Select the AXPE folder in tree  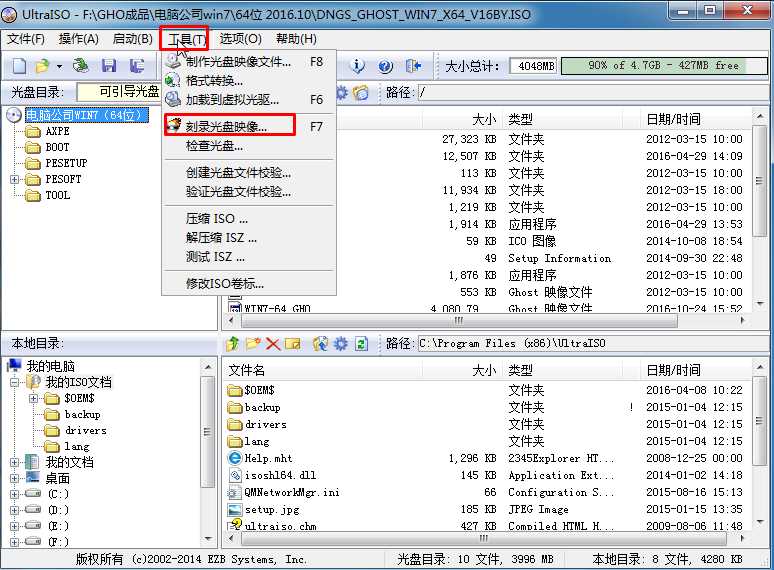tap(47, 131)
